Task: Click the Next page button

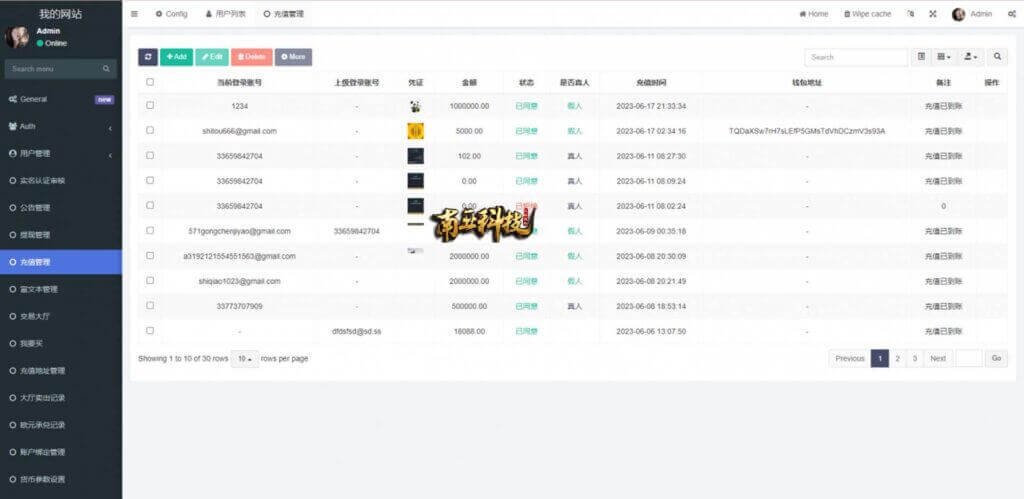Action: coord(937,358)
